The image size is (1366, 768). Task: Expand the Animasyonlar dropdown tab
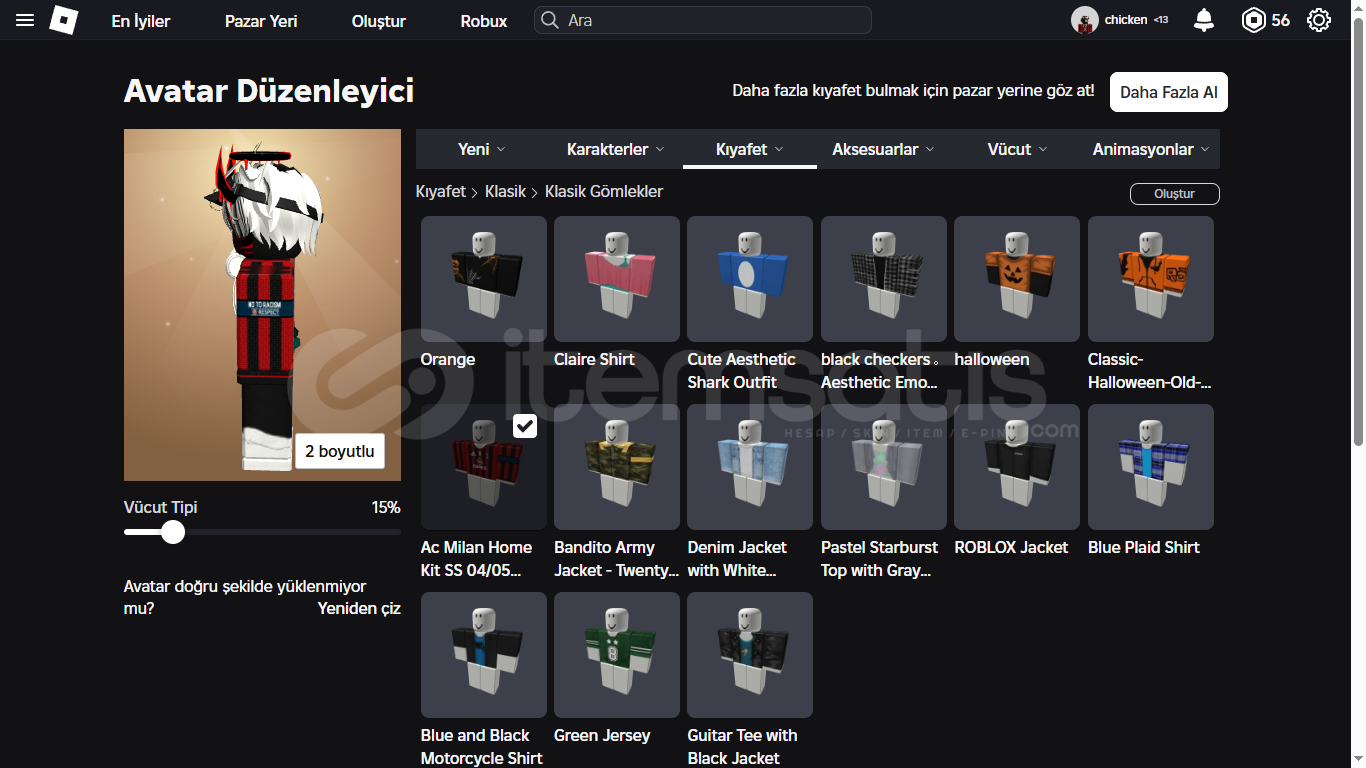[1152, 149]
